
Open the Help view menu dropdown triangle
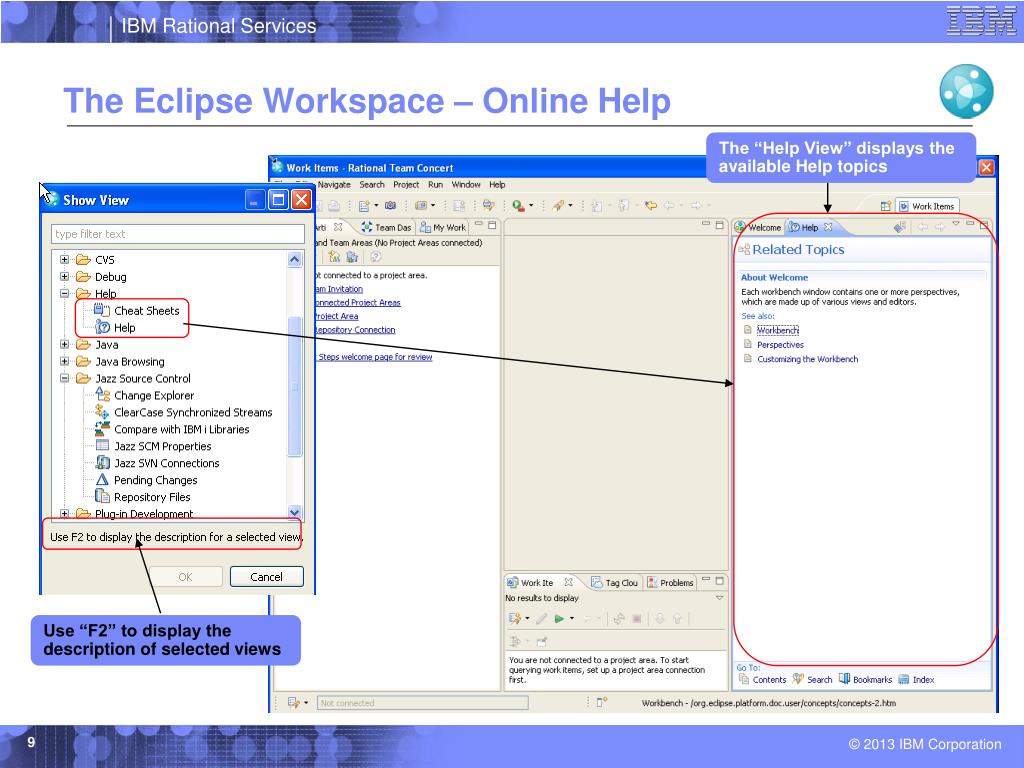[955, 224]
